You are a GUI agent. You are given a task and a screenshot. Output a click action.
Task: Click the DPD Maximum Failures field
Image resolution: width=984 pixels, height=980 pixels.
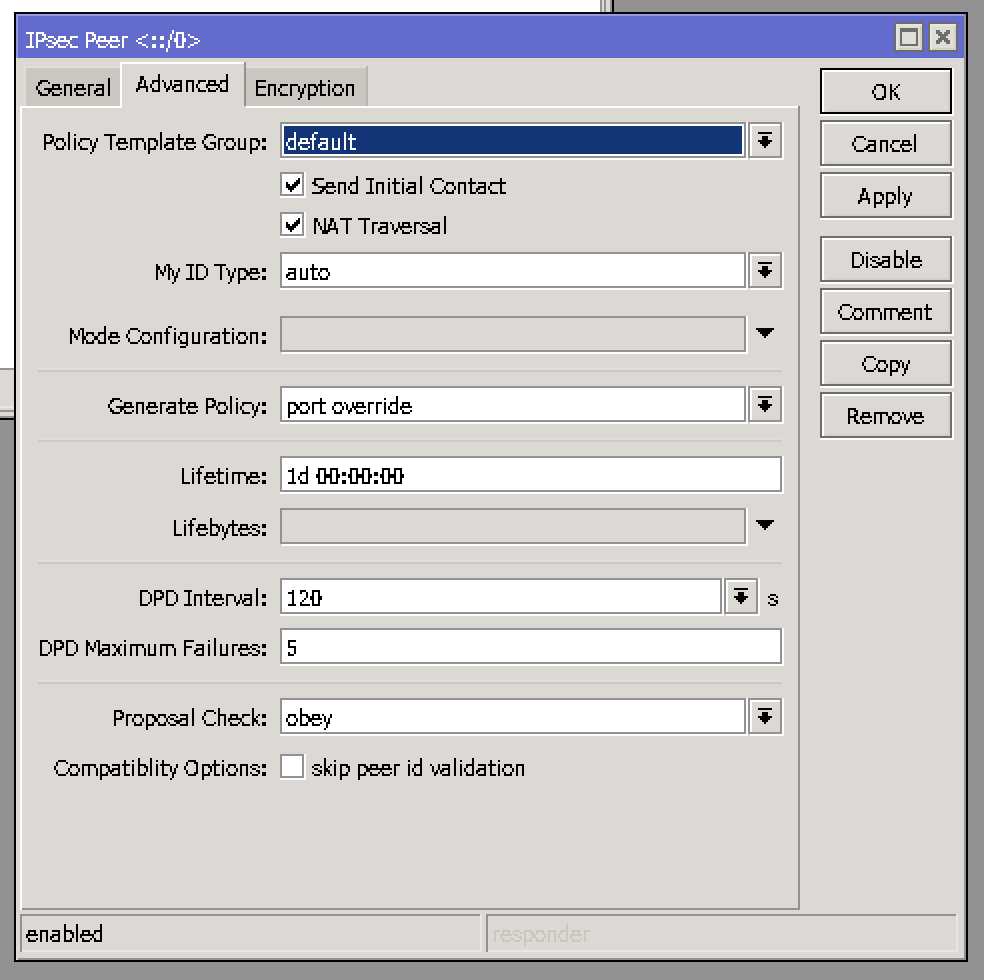[x=531, y=646]
